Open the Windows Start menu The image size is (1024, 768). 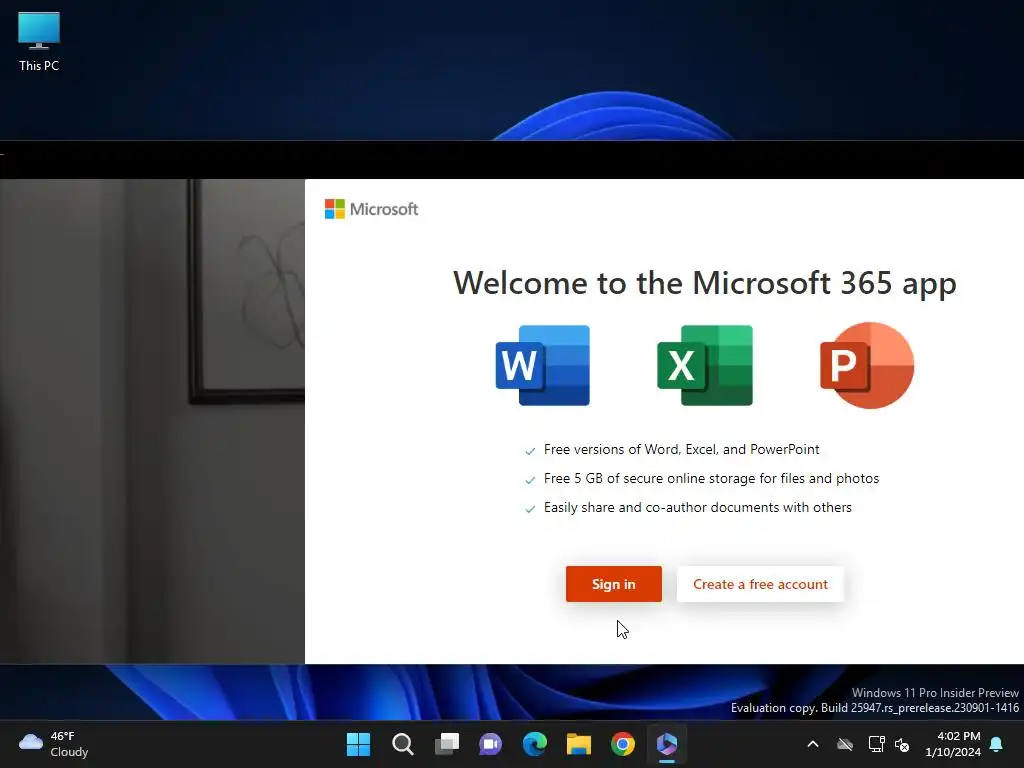[x=358, y=744]
